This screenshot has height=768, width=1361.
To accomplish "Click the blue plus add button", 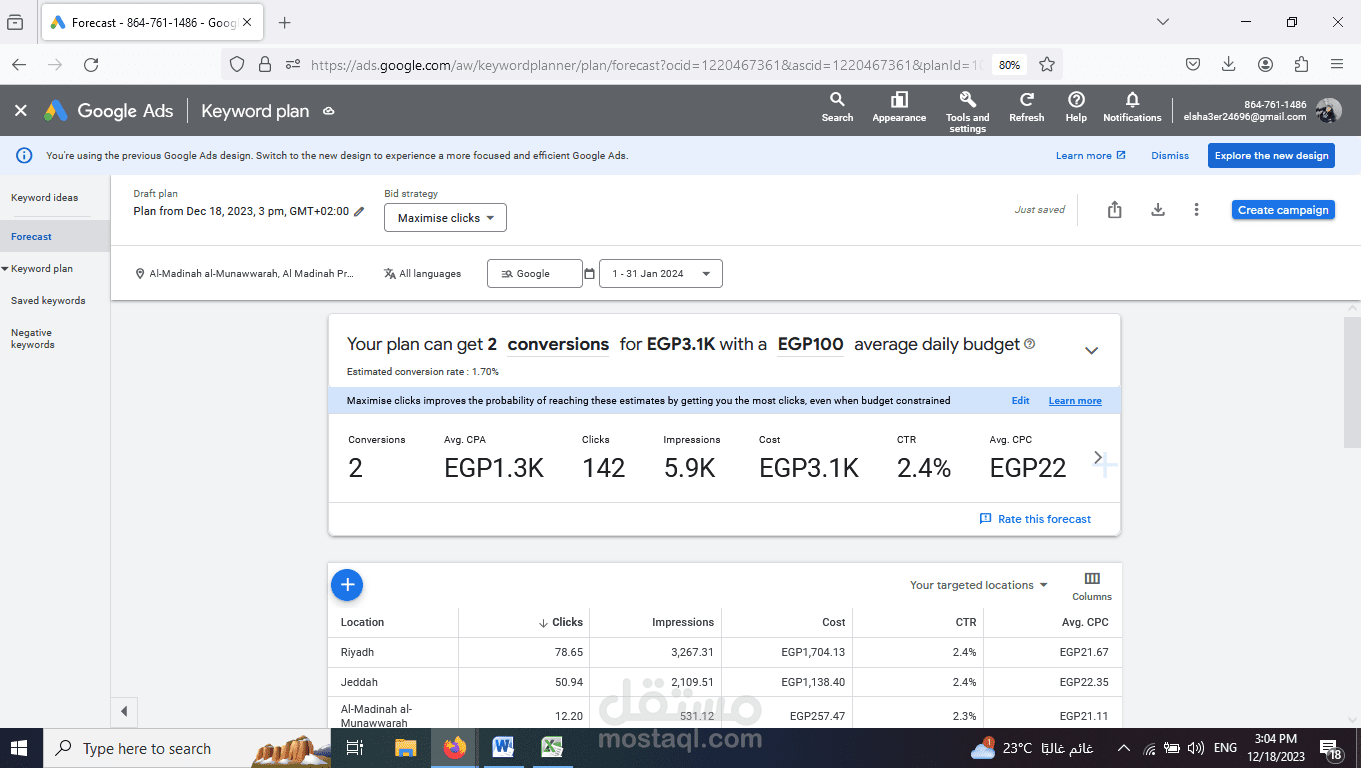I will pos(347,585).
